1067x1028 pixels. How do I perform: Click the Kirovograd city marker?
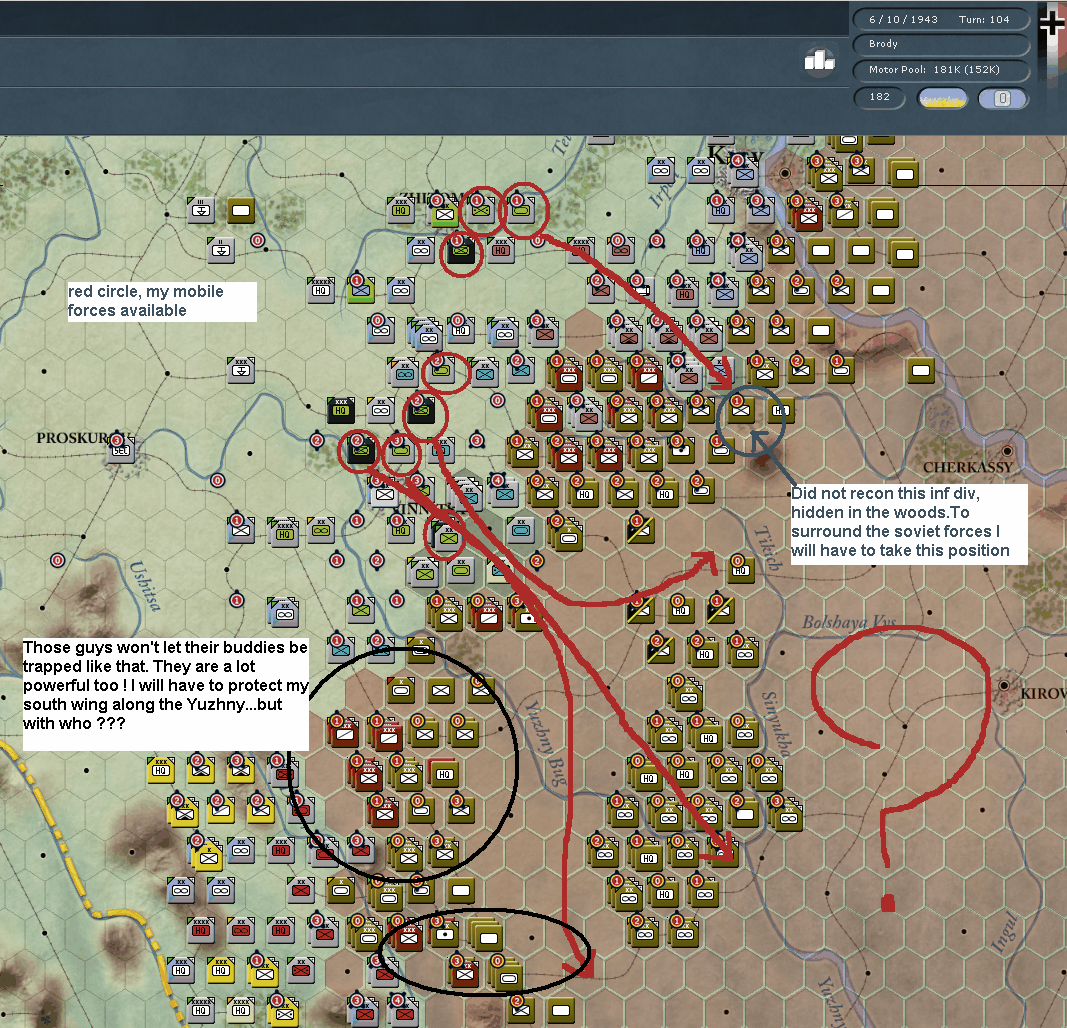tap(1005, 685)
